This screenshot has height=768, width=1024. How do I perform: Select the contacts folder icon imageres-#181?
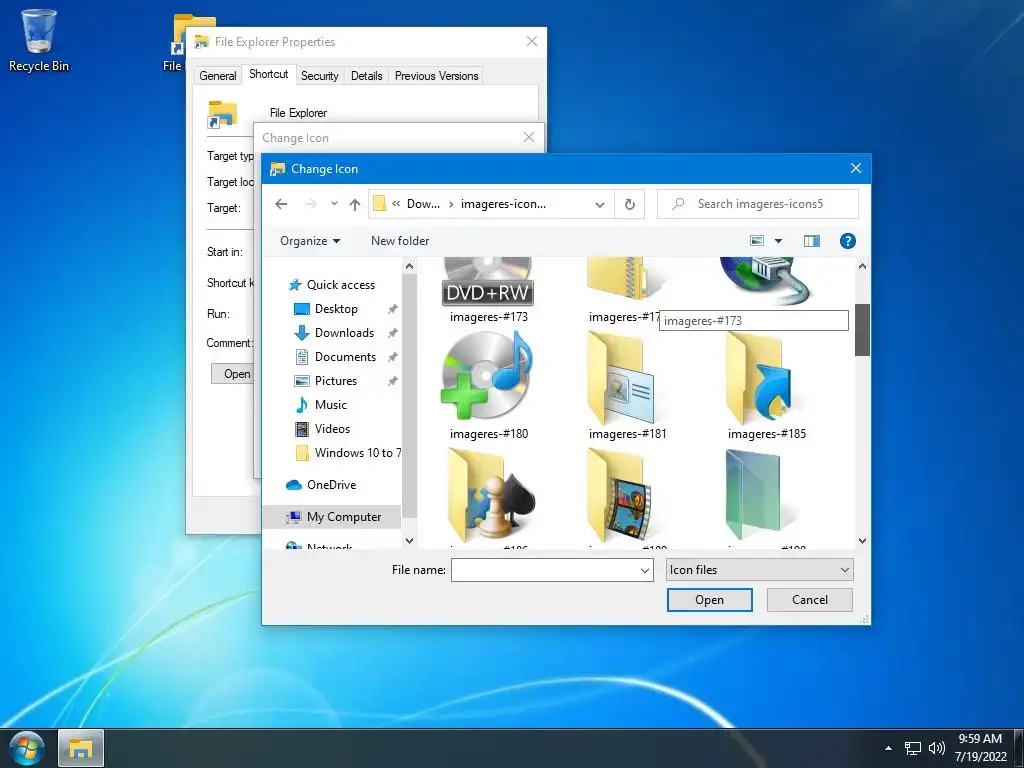628,384
